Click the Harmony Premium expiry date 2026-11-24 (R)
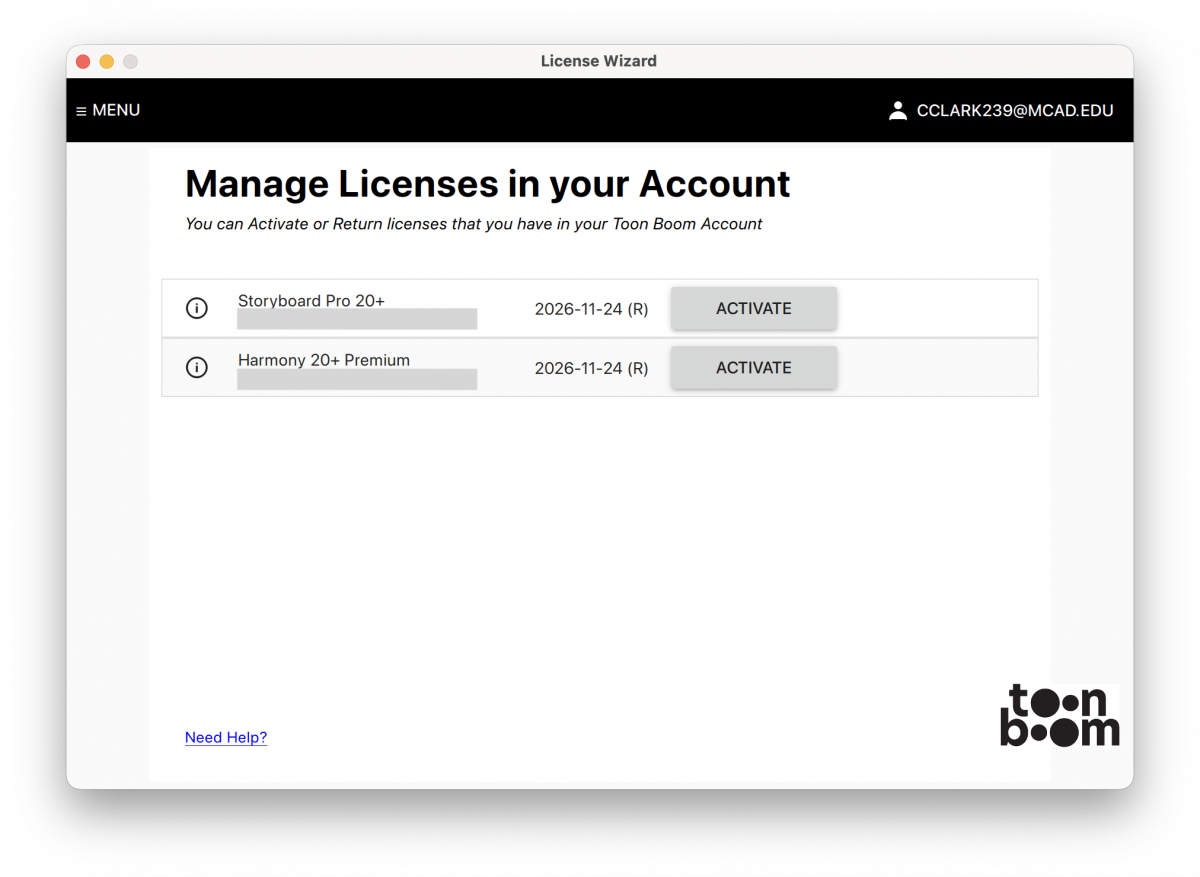The height and width of the screenshot is (877, 1200). [591, 368]
